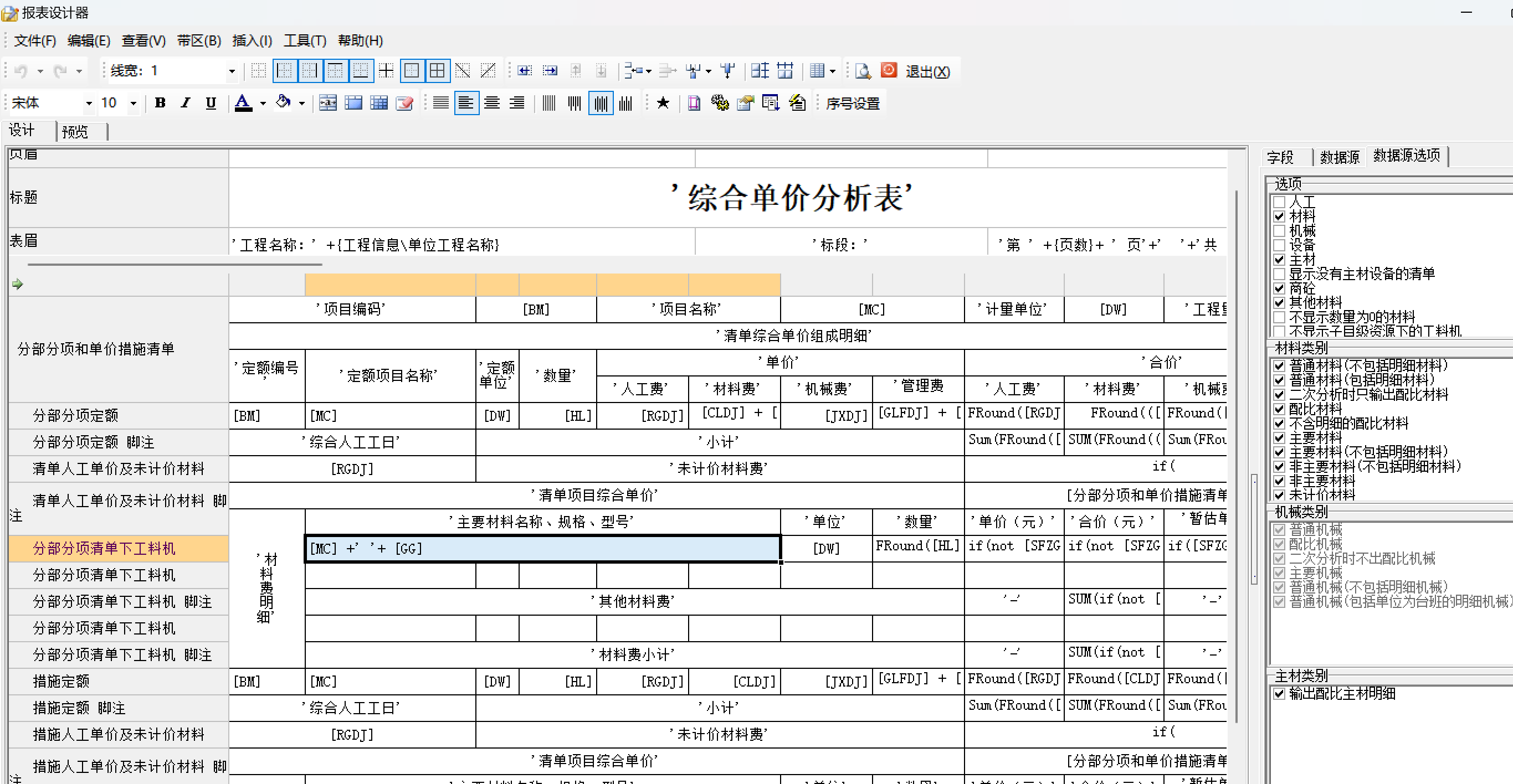
Task: Click the merge cells icon
Action: click(x=328, y=104)
